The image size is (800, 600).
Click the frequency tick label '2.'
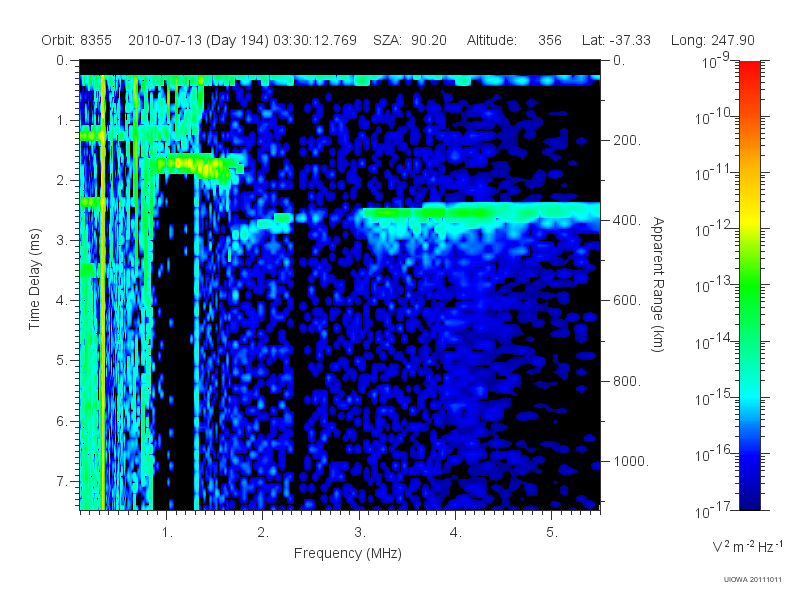[263, 533]
